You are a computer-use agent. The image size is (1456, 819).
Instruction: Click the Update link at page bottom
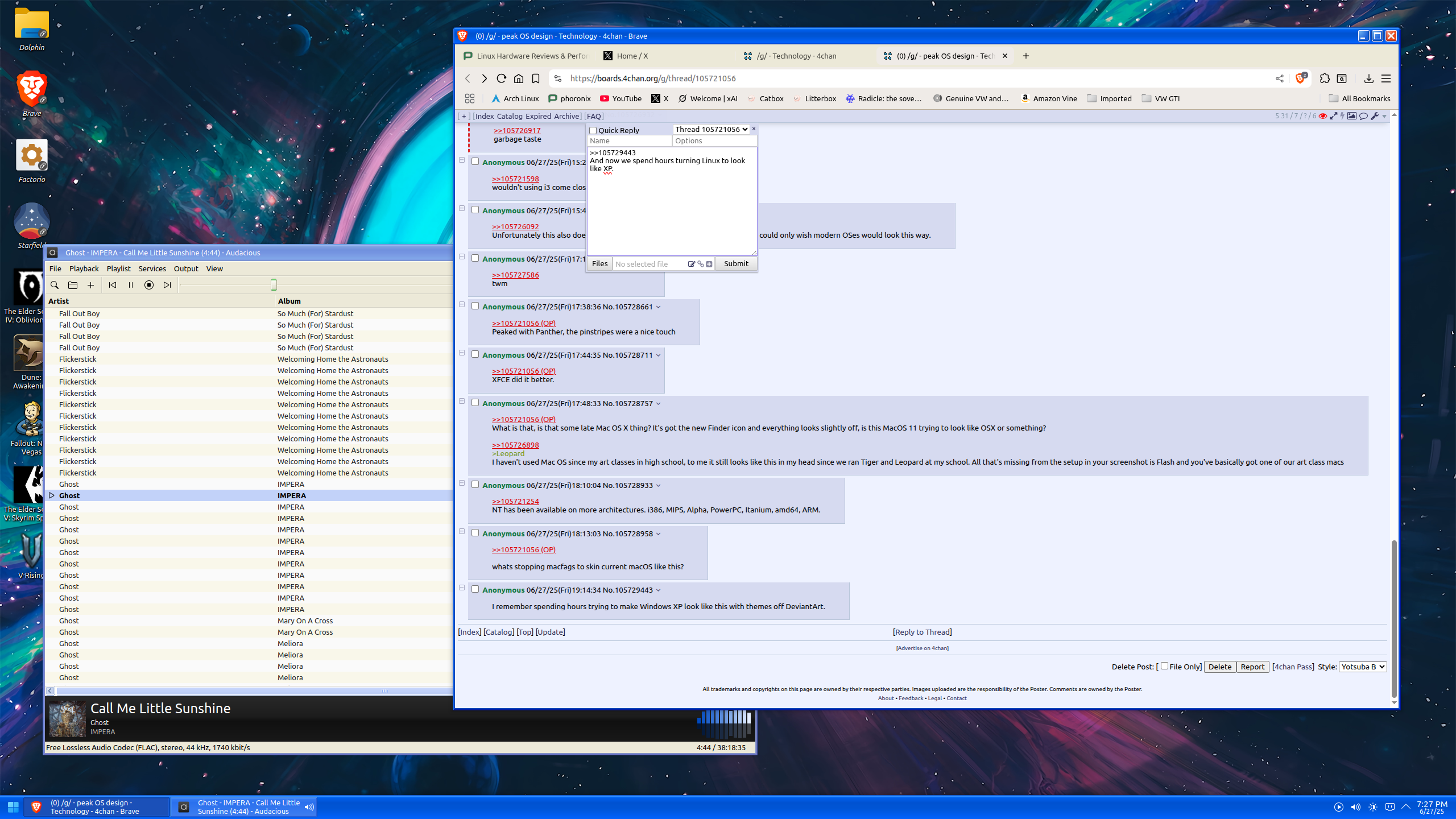[550, 632]
